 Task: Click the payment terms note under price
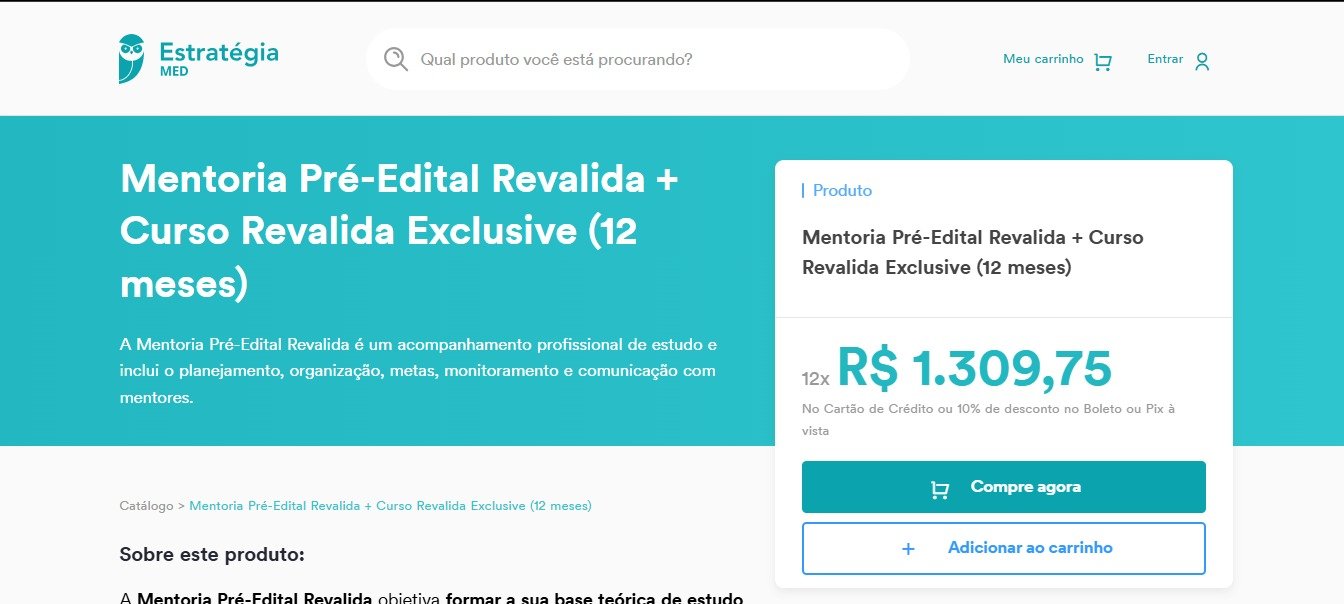click(988, 419)
